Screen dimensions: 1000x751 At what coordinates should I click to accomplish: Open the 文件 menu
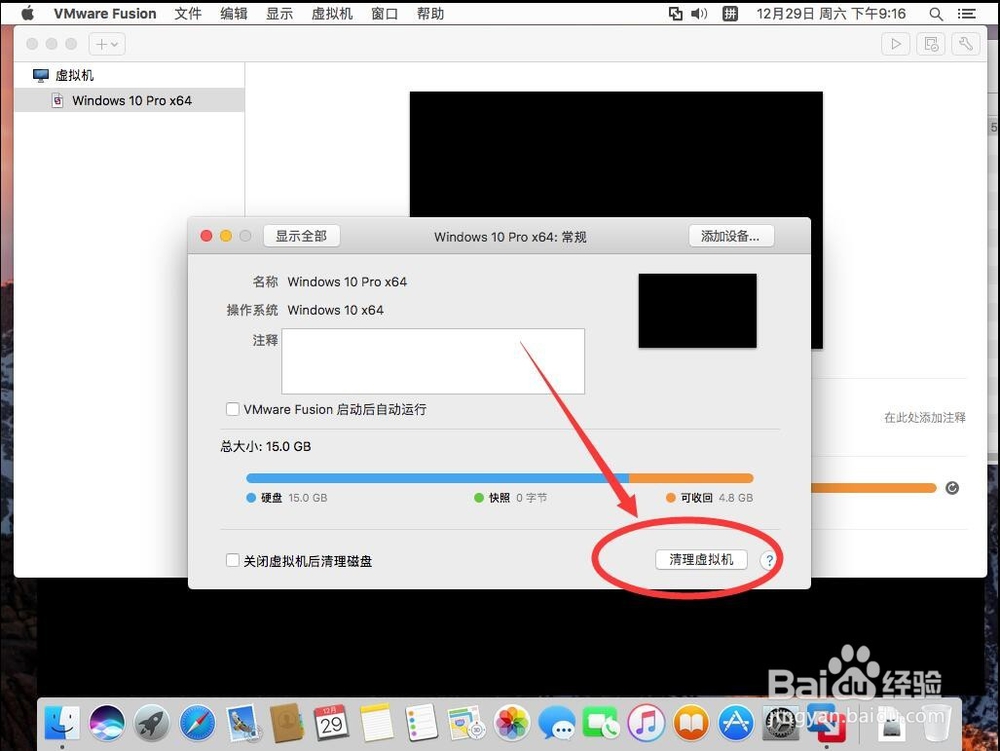[x=188, y=13]
